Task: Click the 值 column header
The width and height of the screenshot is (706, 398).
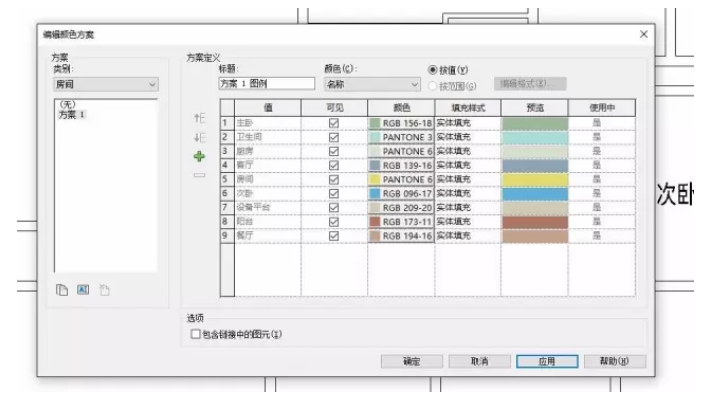Action: 268,108
